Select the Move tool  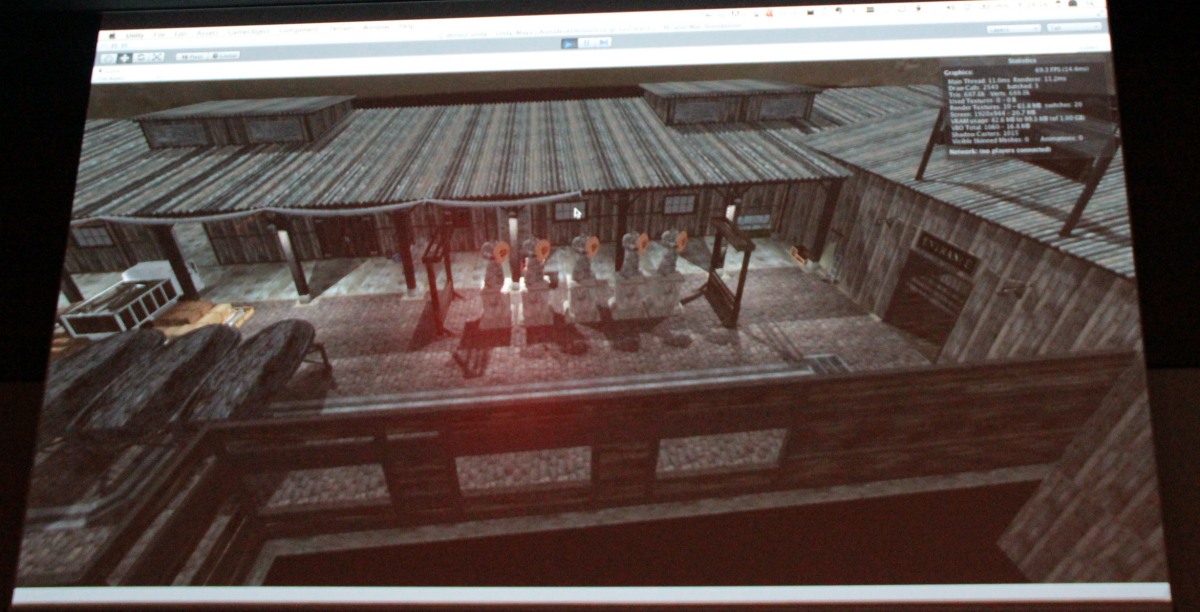tap(124, 58)
